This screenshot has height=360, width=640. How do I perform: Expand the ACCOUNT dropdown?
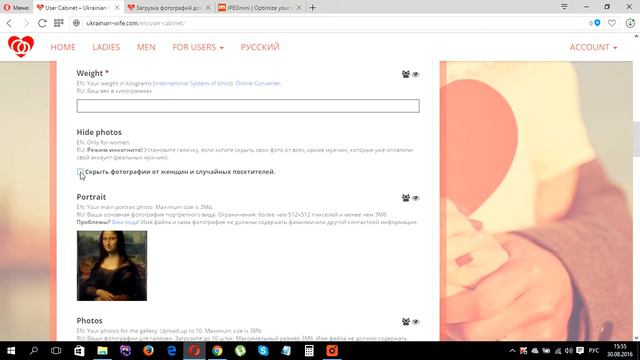click(593, 47)
